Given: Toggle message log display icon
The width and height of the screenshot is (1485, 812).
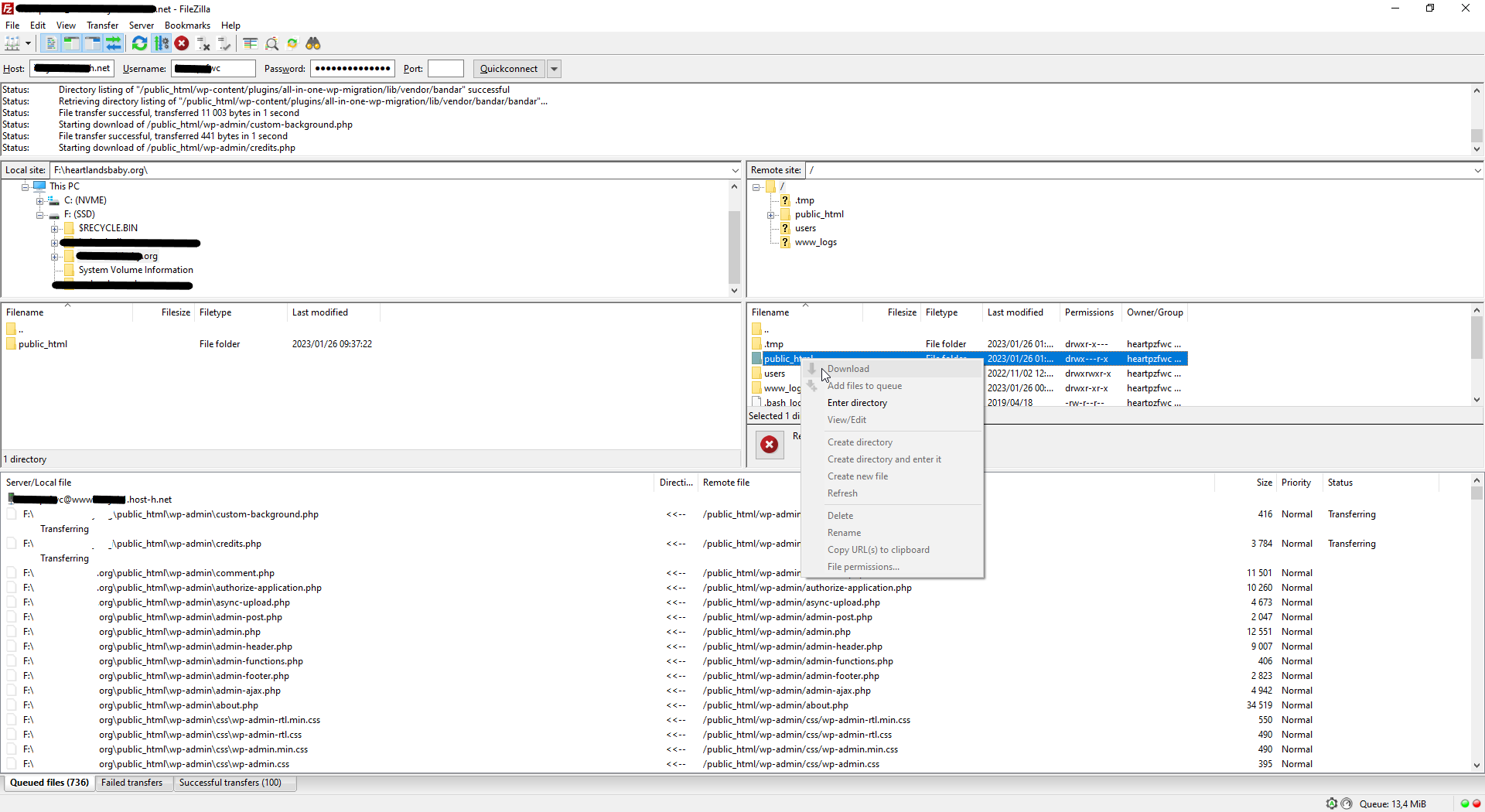Looking at the screenshot, I should 51,44.
